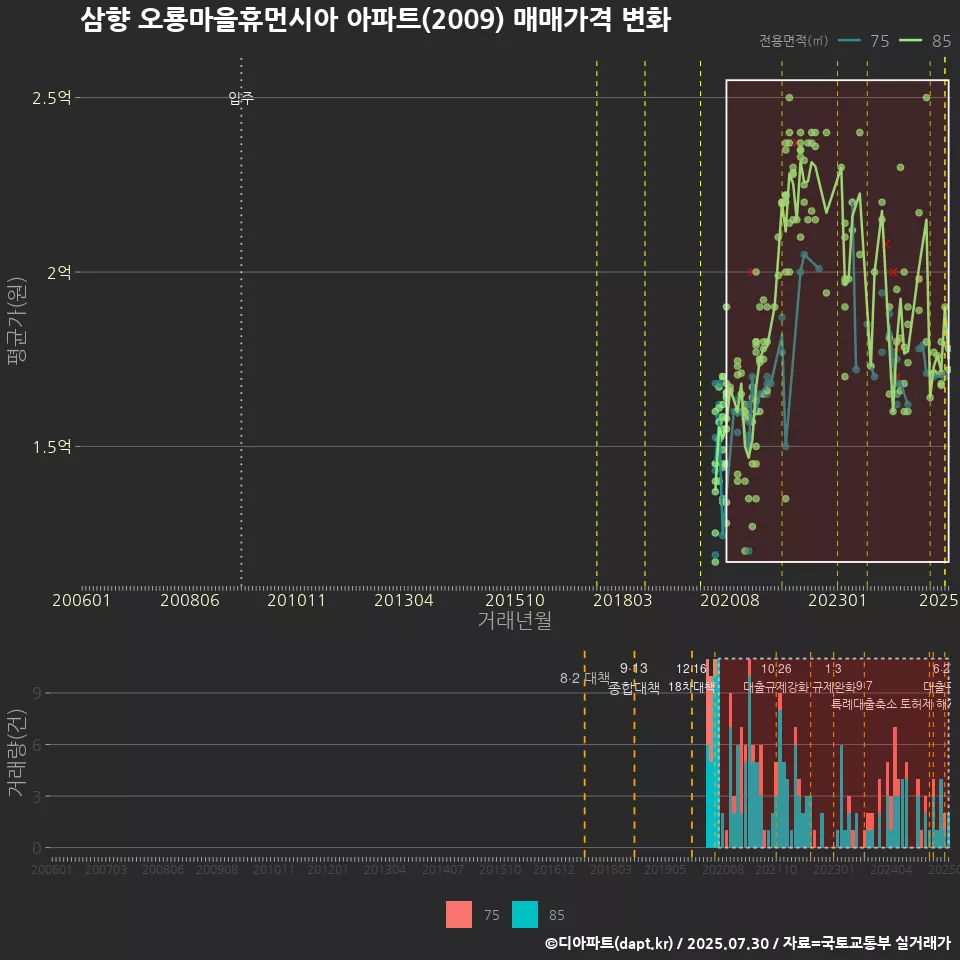Select the 85 line legend entry at top

tap(925, 41)
